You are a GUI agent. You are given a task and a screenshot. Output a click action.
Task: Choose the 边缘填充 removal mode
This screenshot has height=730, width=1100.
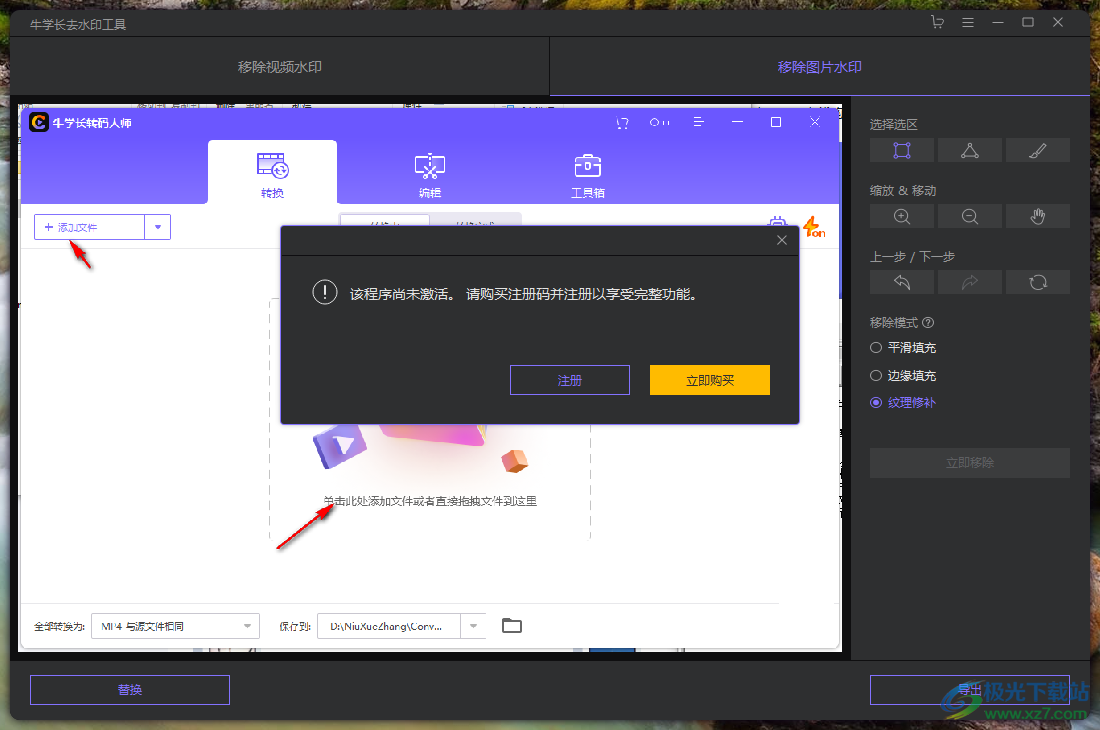[x=903, y=376]
